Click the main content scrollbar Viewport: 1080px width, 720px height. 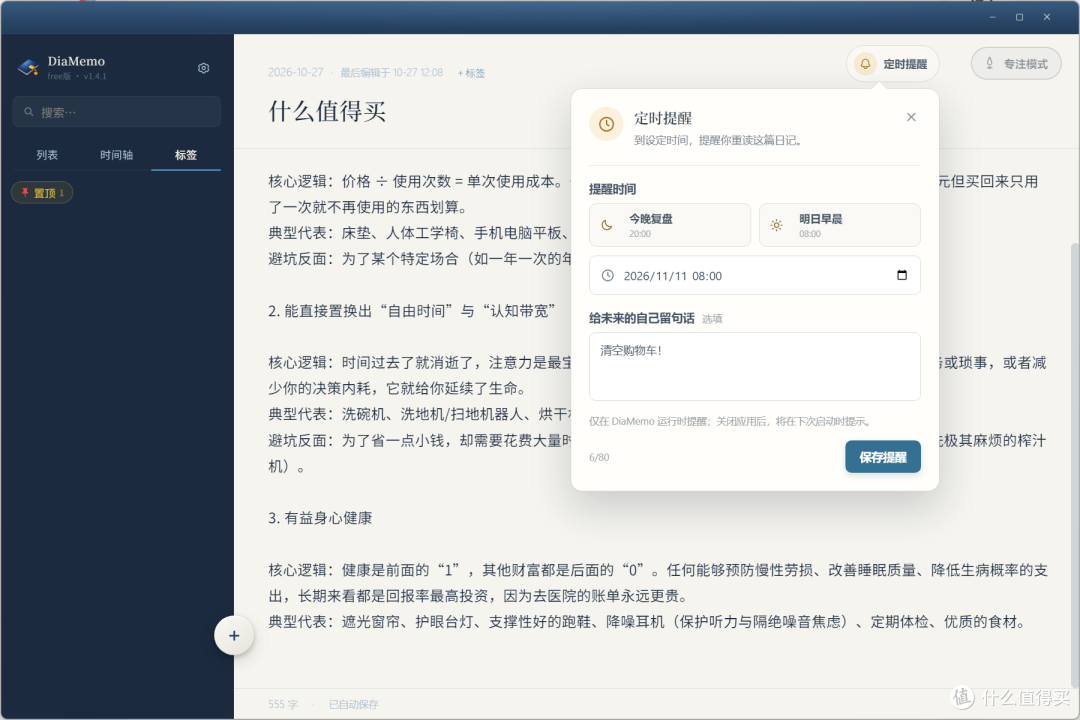[1074, 464]
